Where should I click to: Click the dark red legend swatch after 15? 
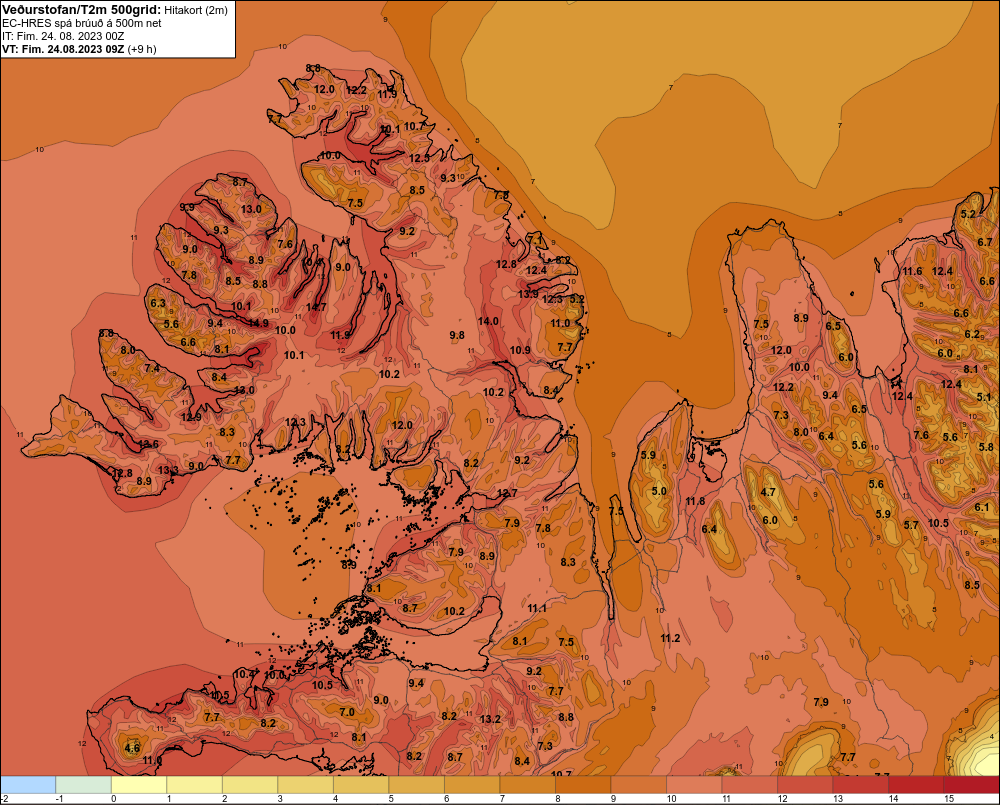point(971,785)
